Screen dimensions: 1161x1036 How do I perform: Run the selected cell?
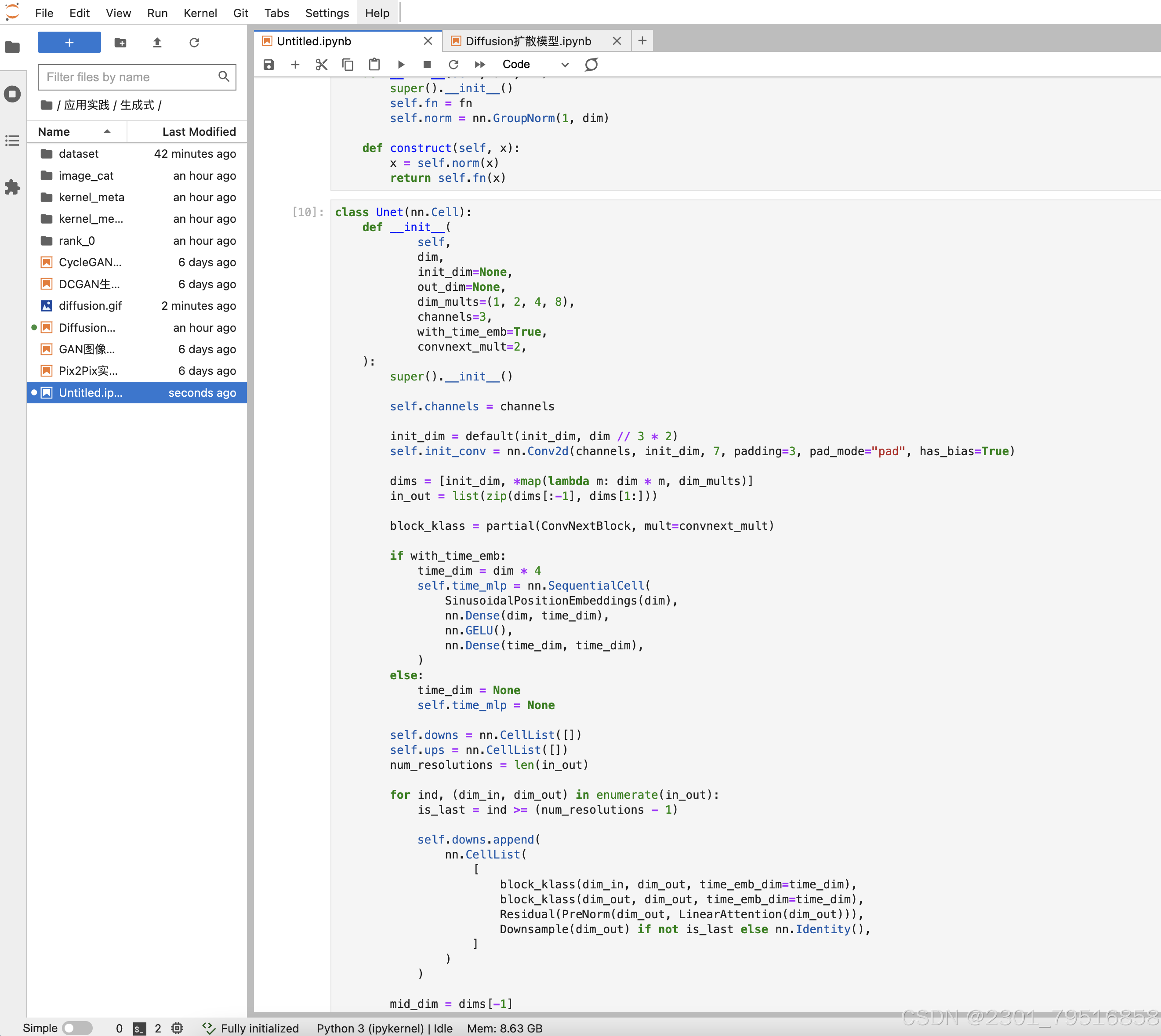[x=401, y=64]
